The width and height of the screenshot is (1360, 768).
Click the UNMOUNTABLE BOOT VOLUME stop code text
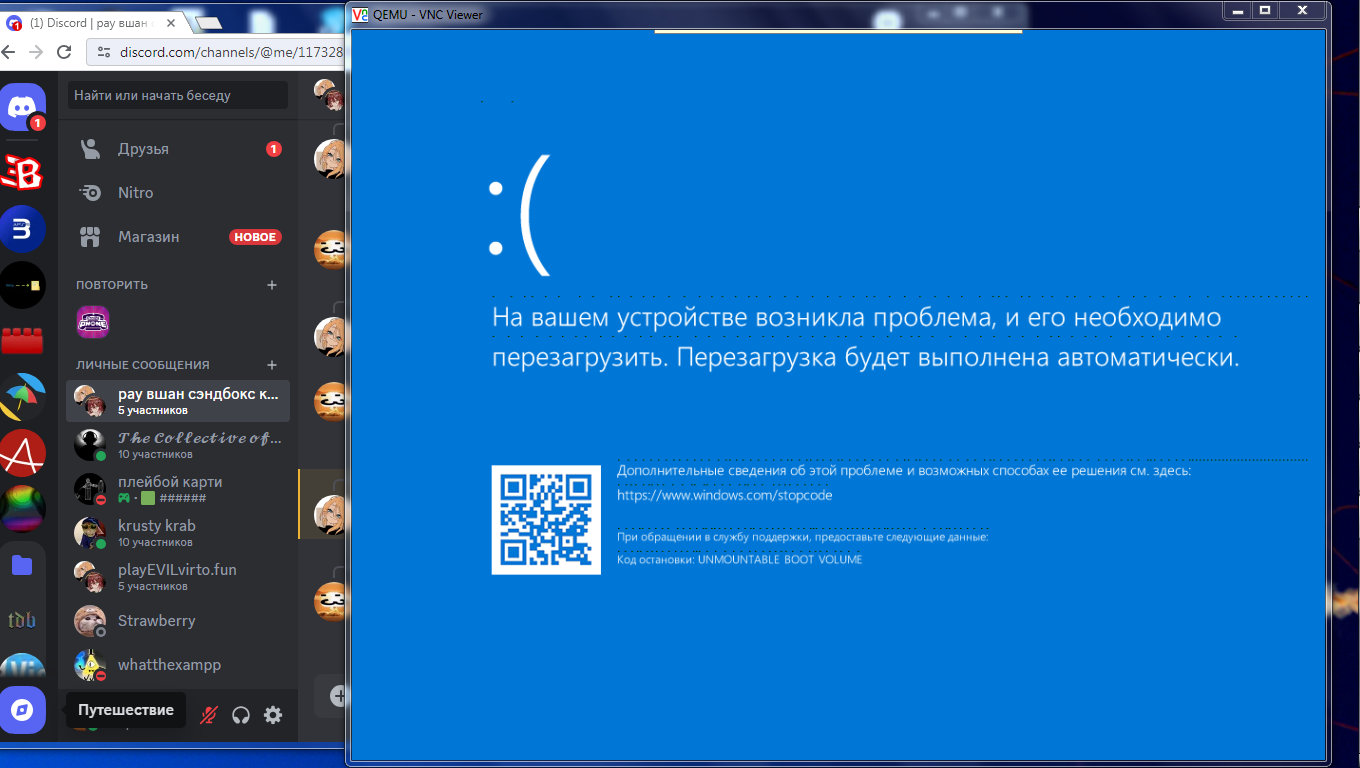pos(780,560)
